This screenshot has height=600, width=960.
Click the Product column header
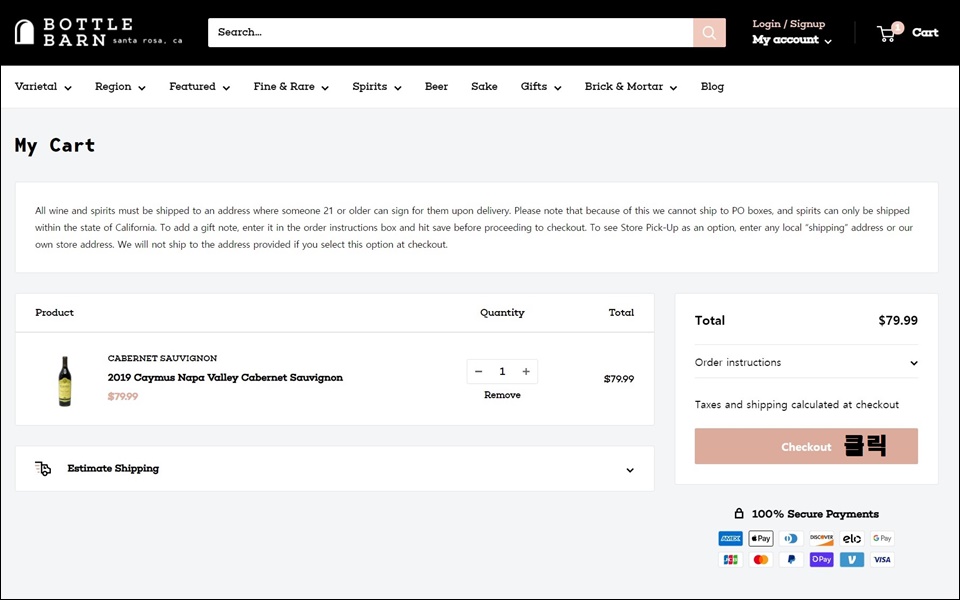coord(54,313)
